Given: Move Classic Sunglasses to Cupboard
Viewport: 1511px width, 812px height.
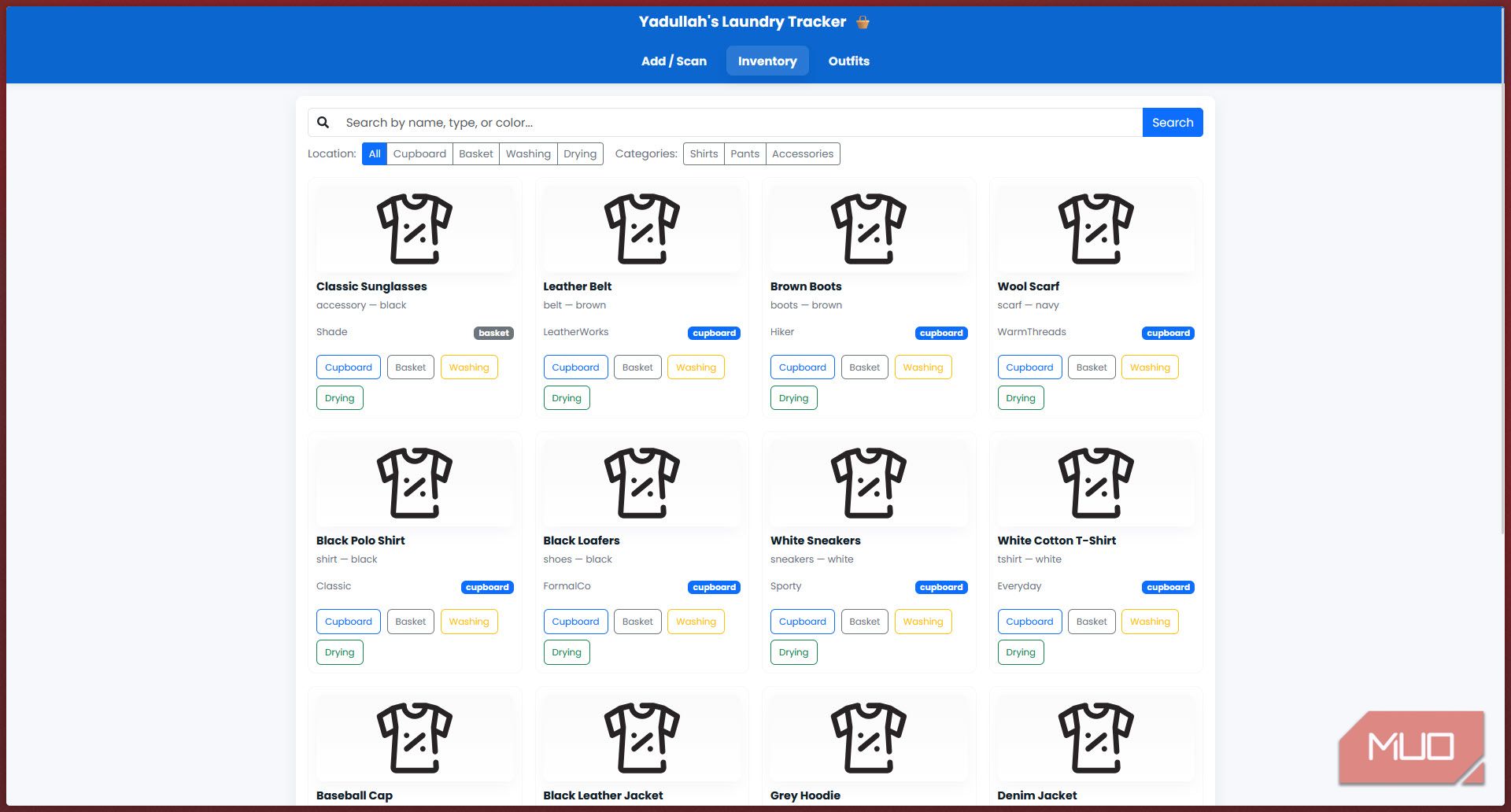Looking at the screenshot, I should [x=349, y=367].
